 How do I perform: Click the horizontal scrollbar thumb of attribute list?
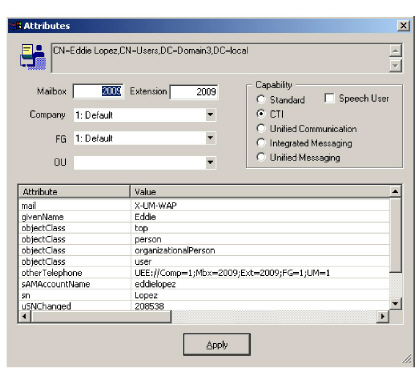click(x=101, y=316)
